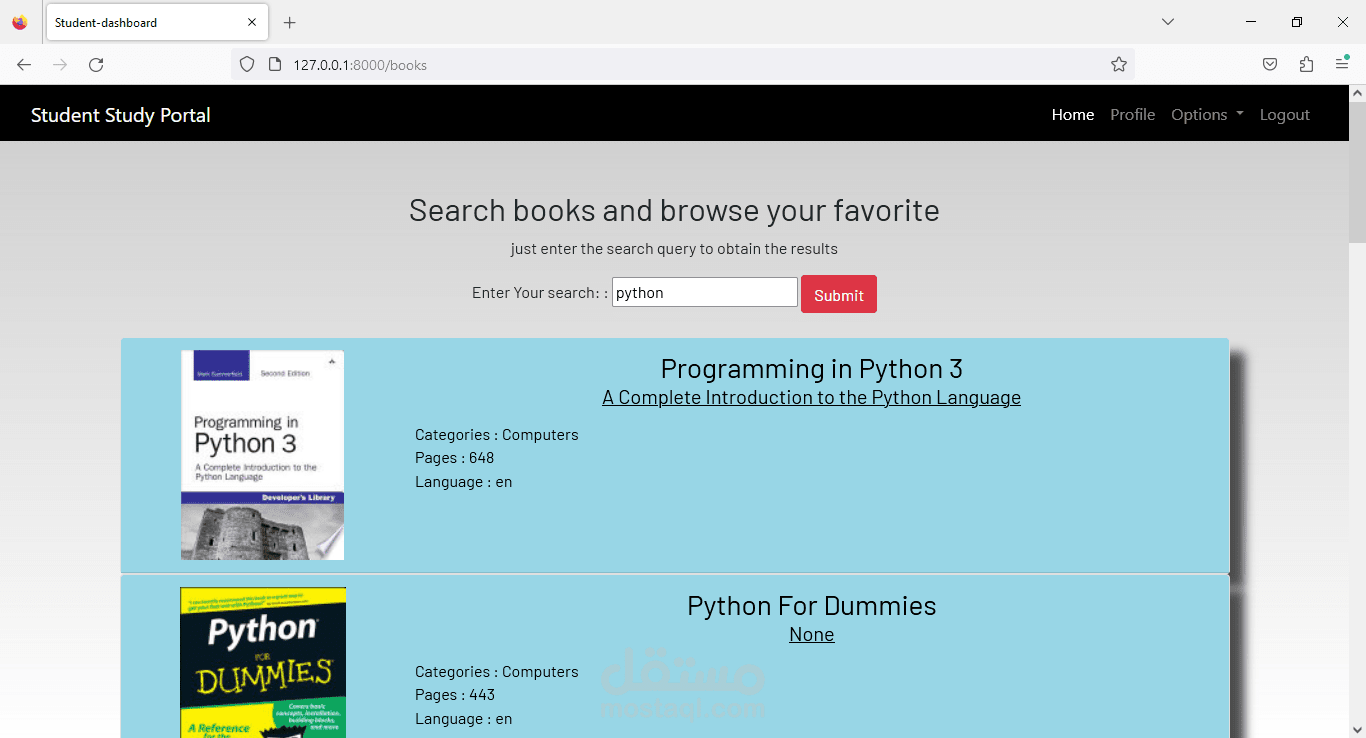
Task: Click the browser back arrow
Action: pyautogui.click(x=24, y=65)
